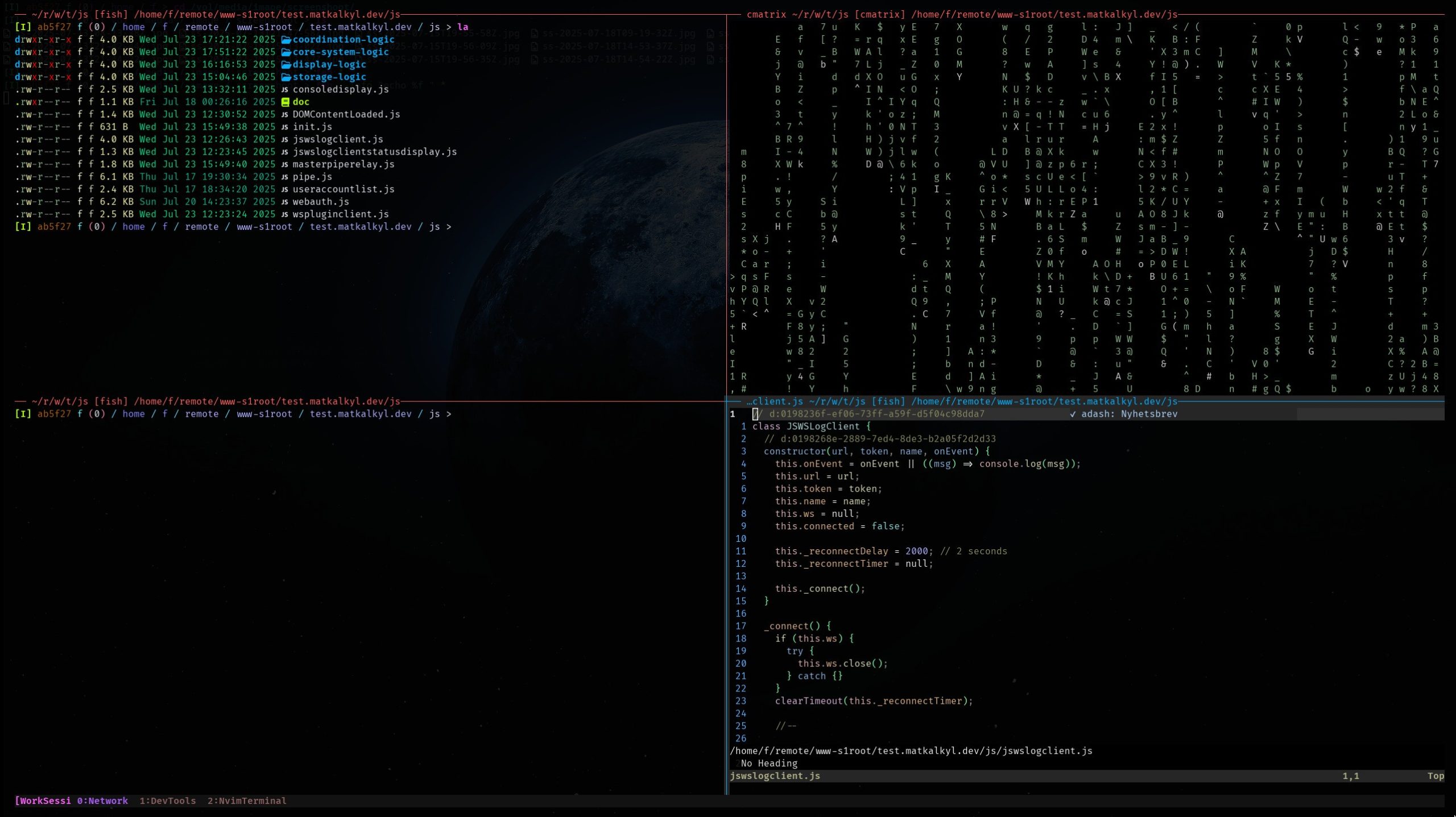The image size is (1456, 817).
Task: Click the full jswslogclient.js file path line
Action: tap(911, 752)
